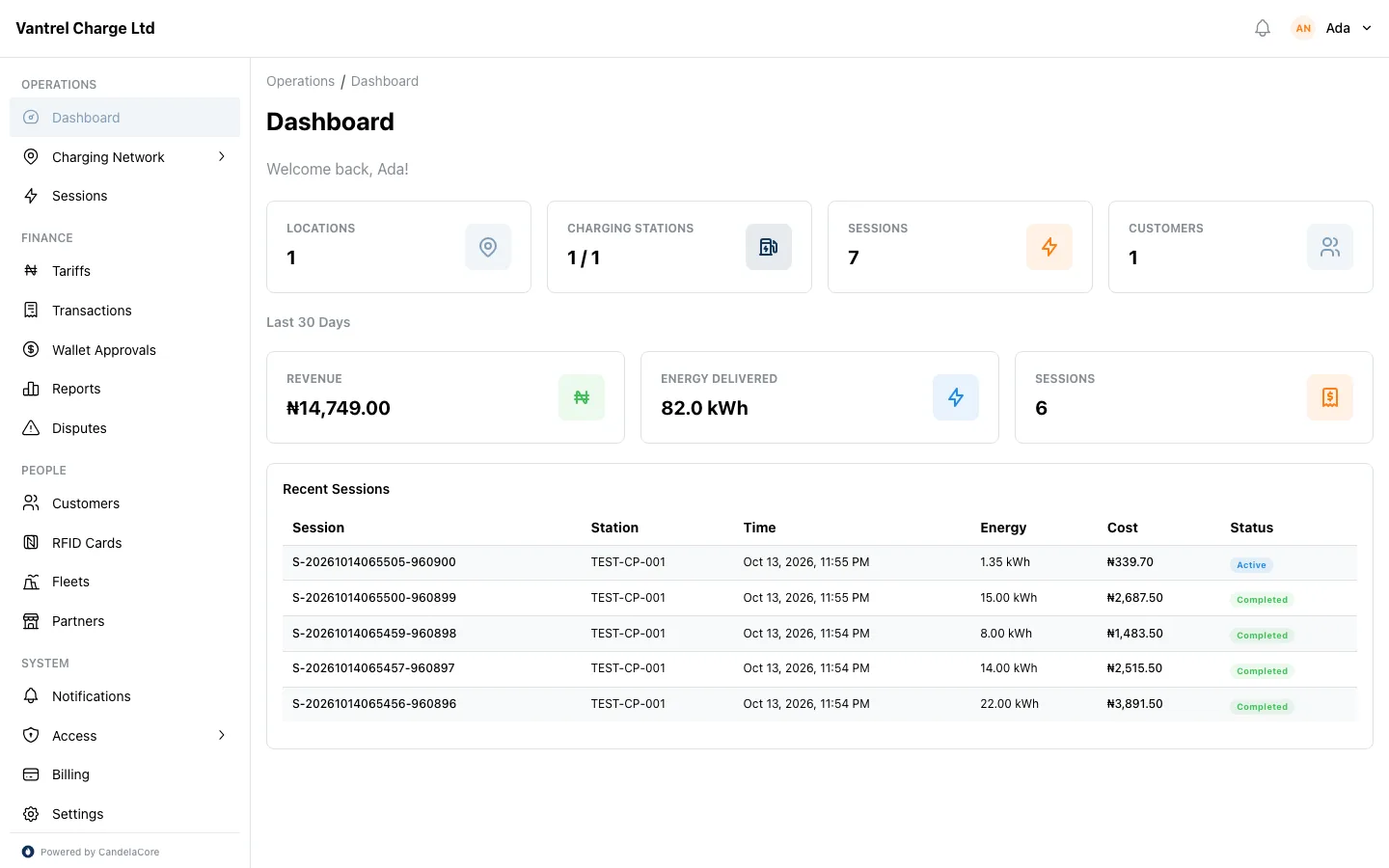This screenshot has height=868, width=1389.
Task: Click the top Sessions card lightning icon
Action: point(1049,247)
